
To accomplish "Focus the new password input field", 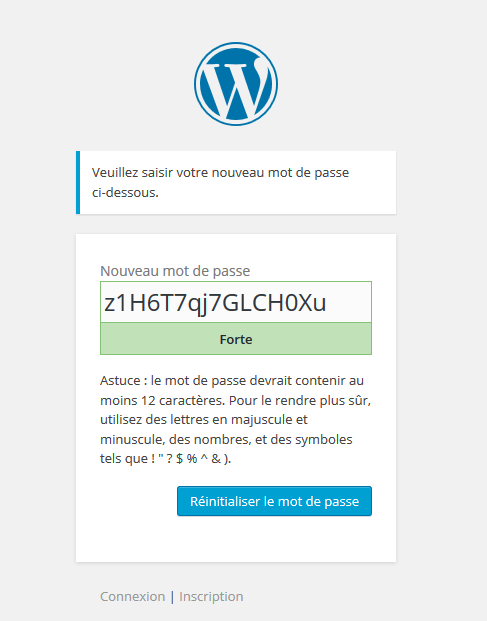I will click(236, 302).
